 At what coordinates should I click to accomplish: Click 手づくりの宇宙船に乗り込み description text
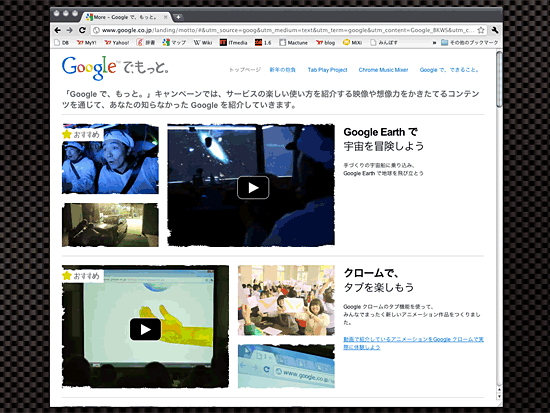coord(383,169)
